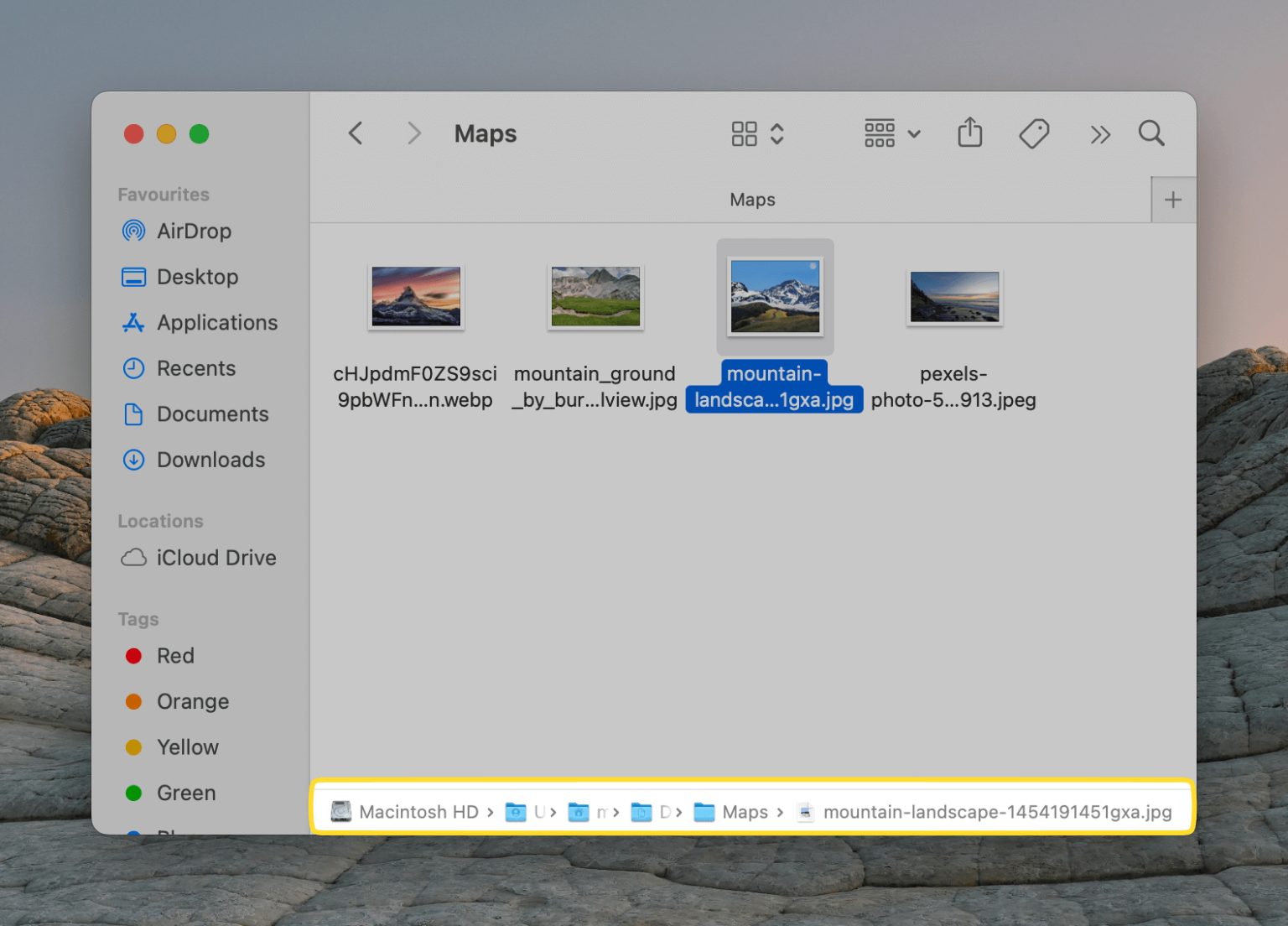The height and width of the screenshot is (926, 1288).
Task: Click Macintosh HD in the path bar
Action: (418, 811)
